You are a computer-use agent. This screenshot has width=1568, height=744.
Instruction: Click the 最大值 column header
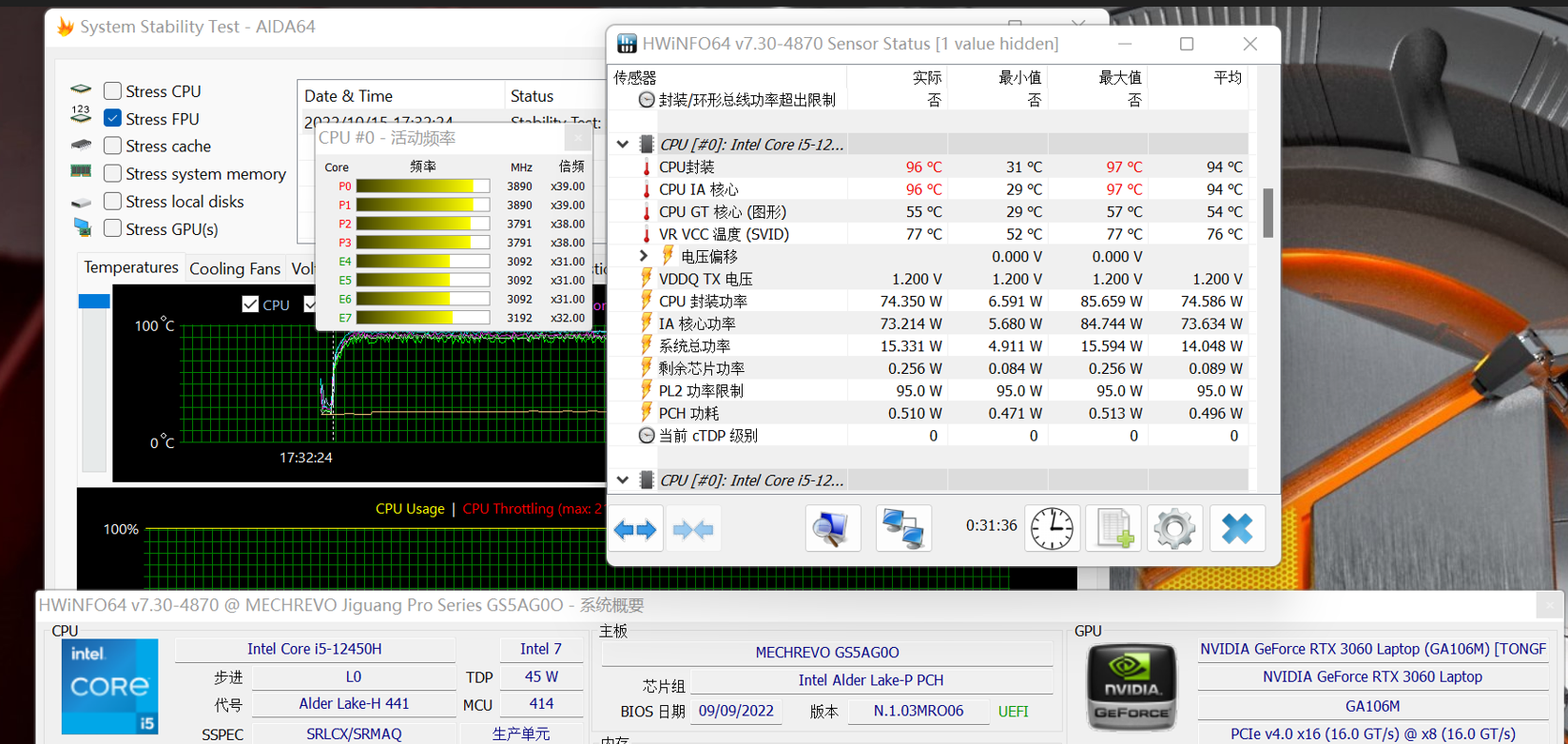[1119, 78]
